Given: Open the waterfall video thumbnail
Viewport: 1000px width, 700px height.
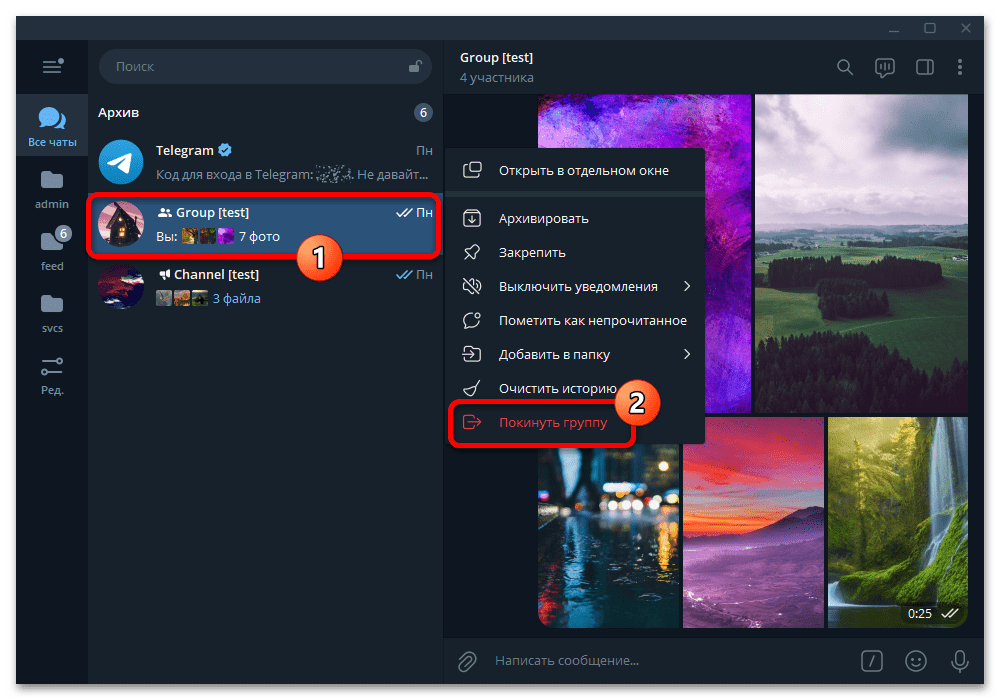Looking at the screenshot, I should (x=897, y=522).
